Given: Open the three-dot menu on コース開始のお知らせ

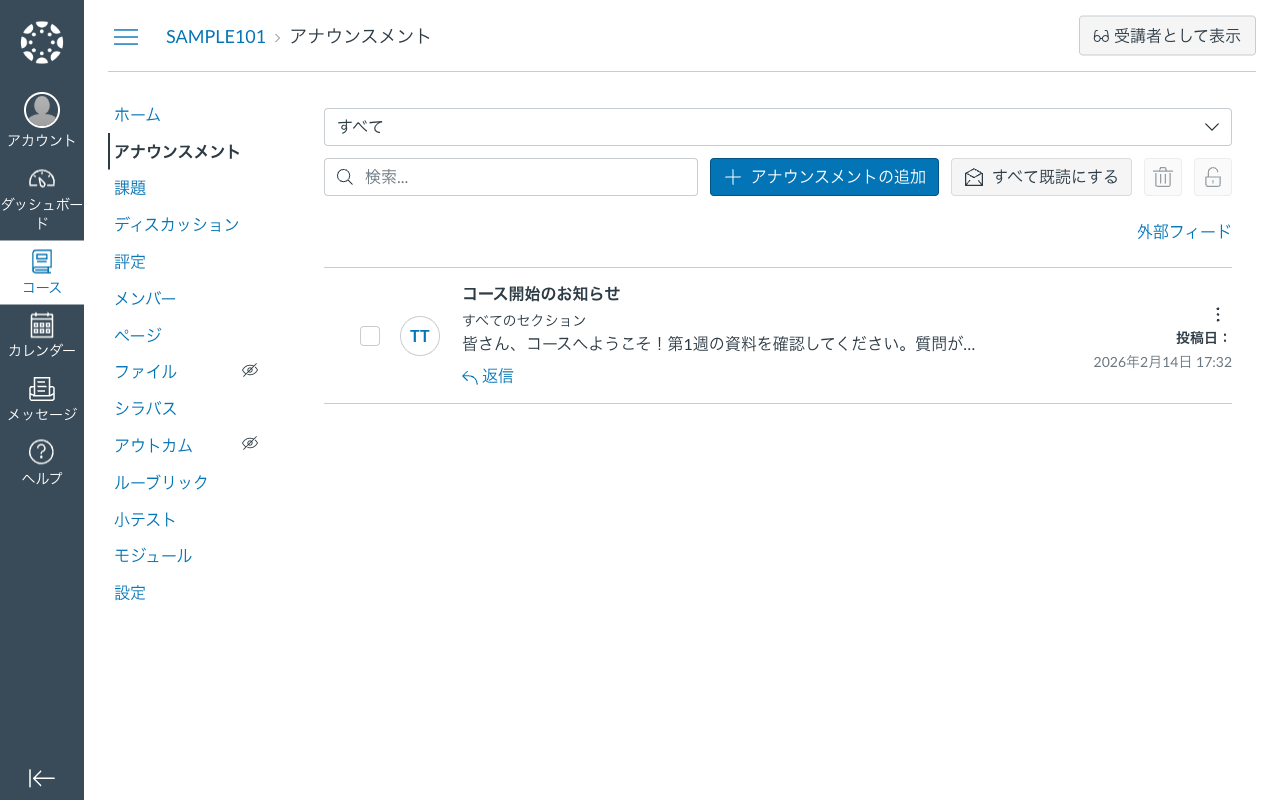Looking at the screenshot, I should pos(1218,314).
